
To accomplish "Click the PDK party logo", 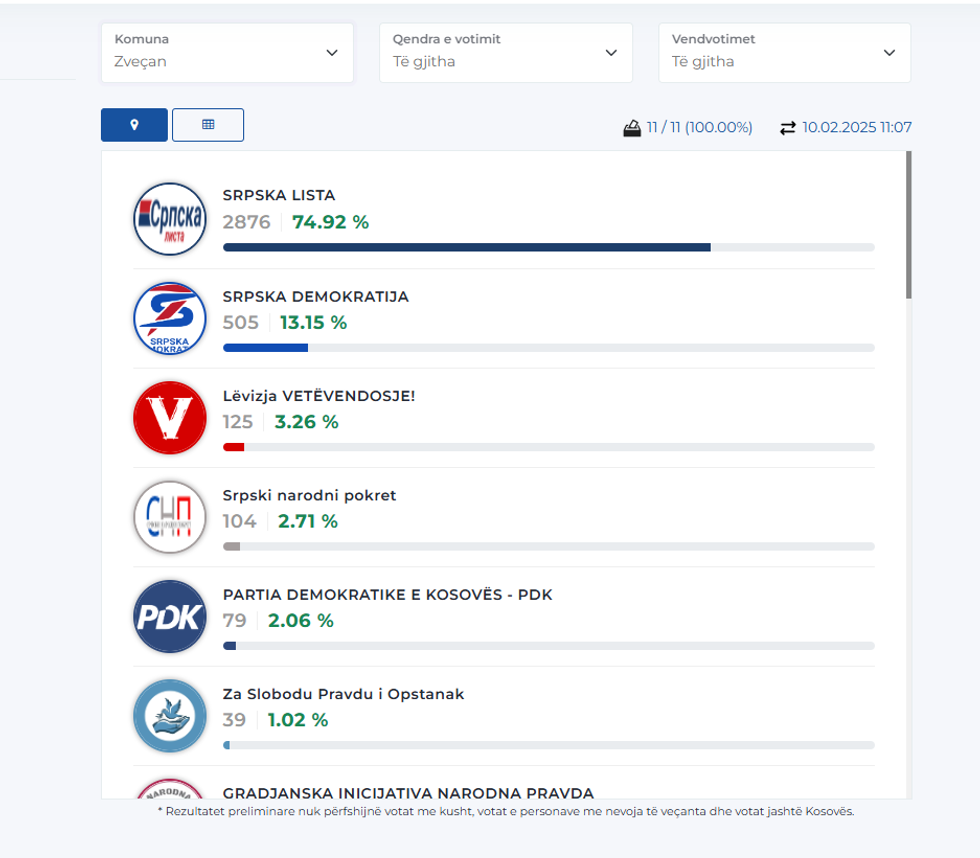I will point(169,616).
